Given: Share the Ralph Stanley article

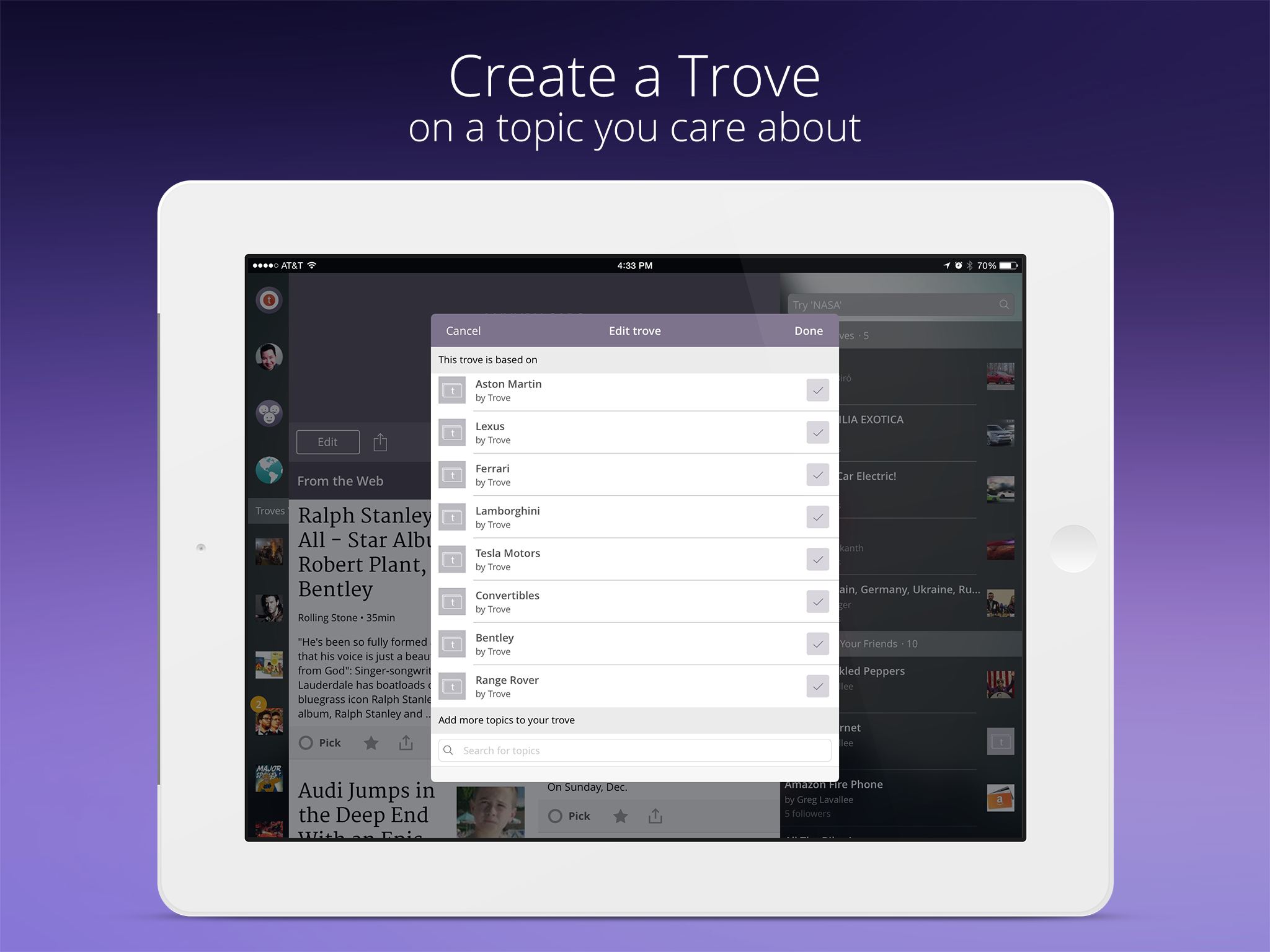Looking at the screenshot, I should coord(406,742).
